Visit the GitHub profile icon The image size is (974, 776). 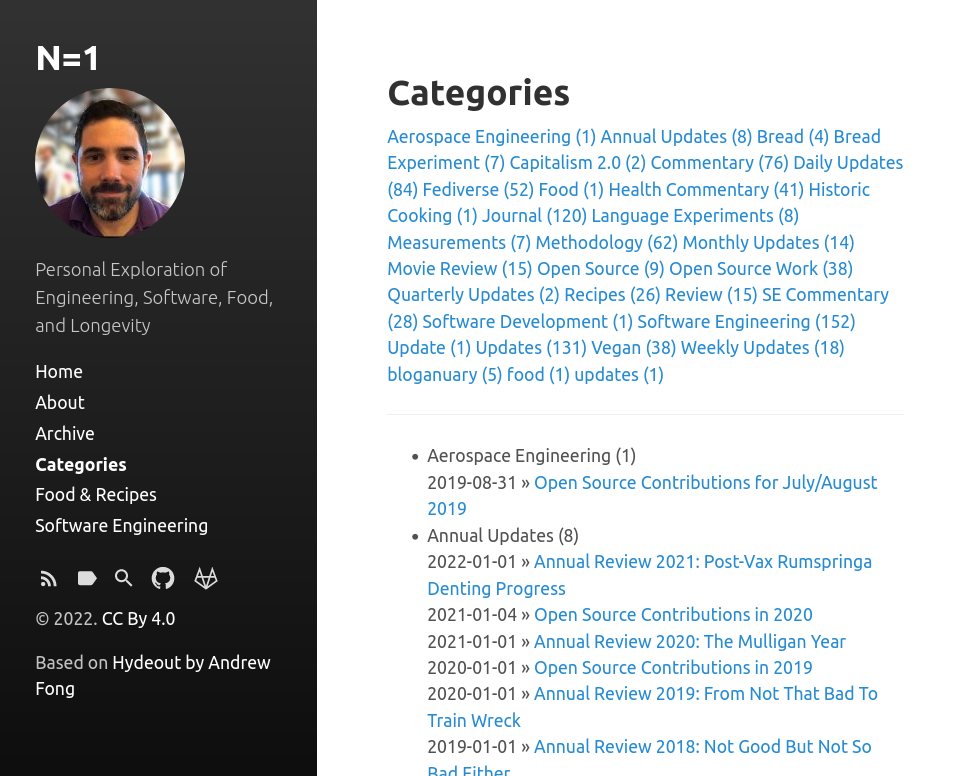pyautogui.click(x=163, y=579)
